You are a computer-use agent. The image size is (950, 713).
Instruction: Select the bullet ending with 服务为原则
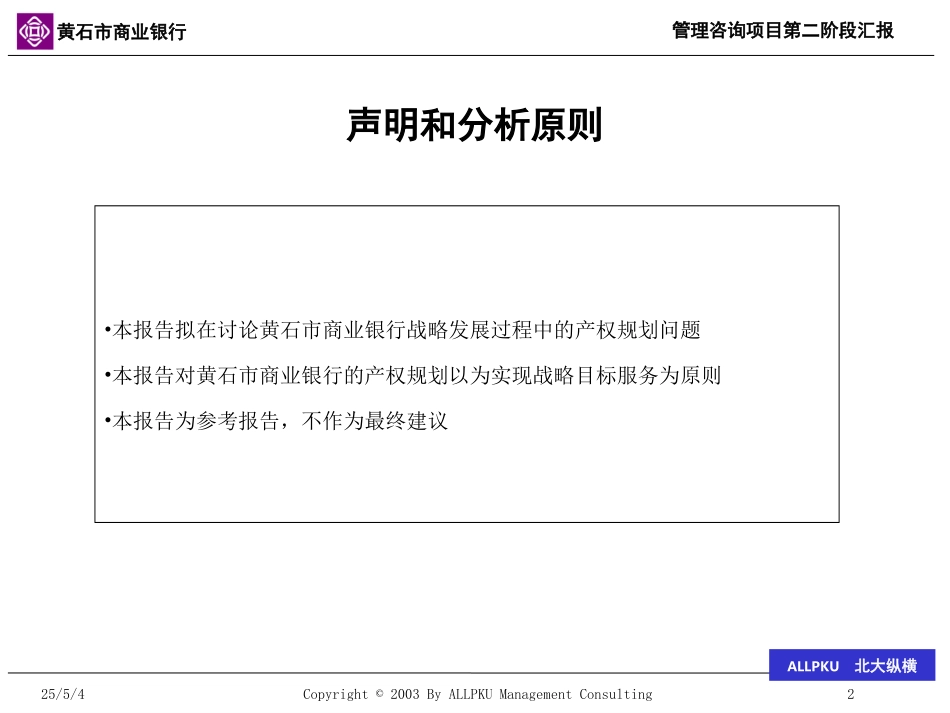[x=413, y=376]
